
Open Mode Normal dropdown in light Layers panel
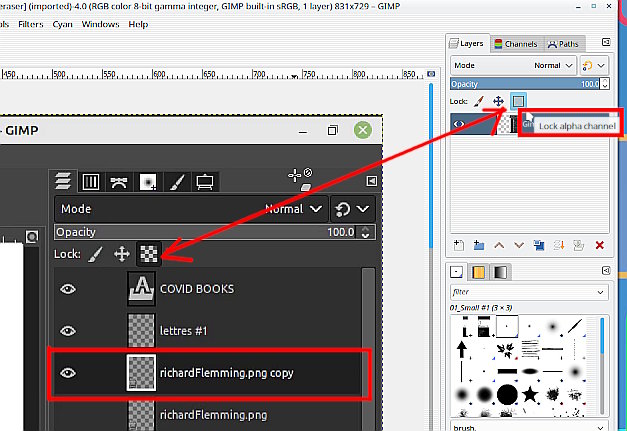pos(513,65)
